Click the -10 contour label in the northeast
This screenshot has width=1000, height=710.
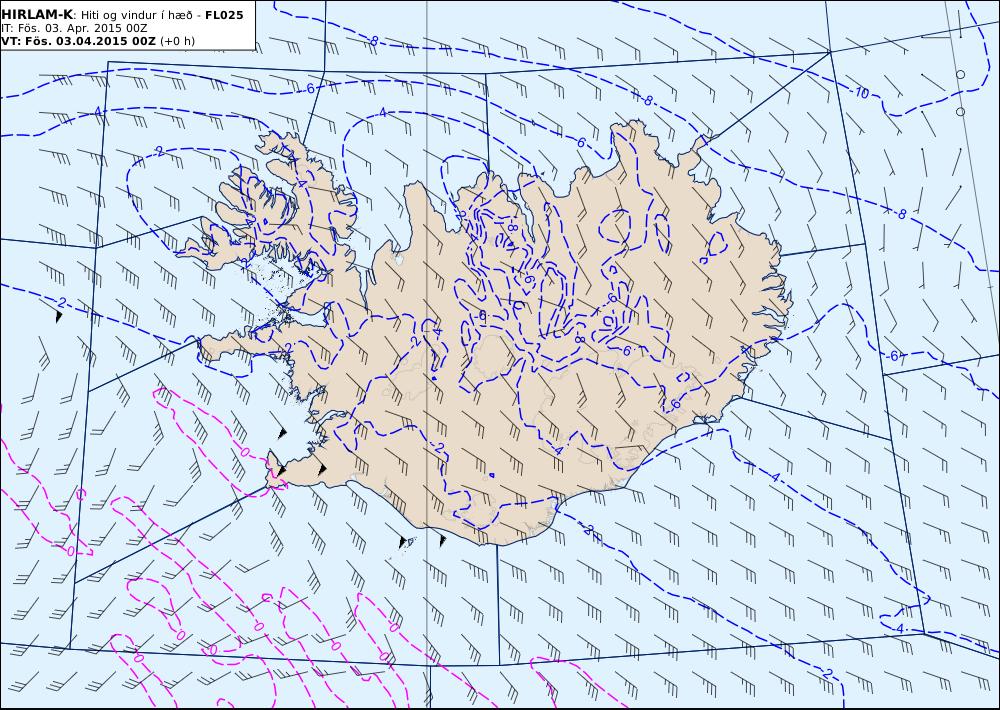coord(860,93)
